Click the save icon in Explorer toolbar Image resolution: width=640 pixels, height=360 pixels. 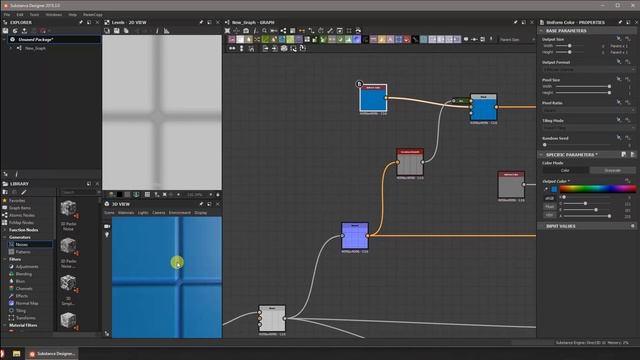(x=5, y=31)
